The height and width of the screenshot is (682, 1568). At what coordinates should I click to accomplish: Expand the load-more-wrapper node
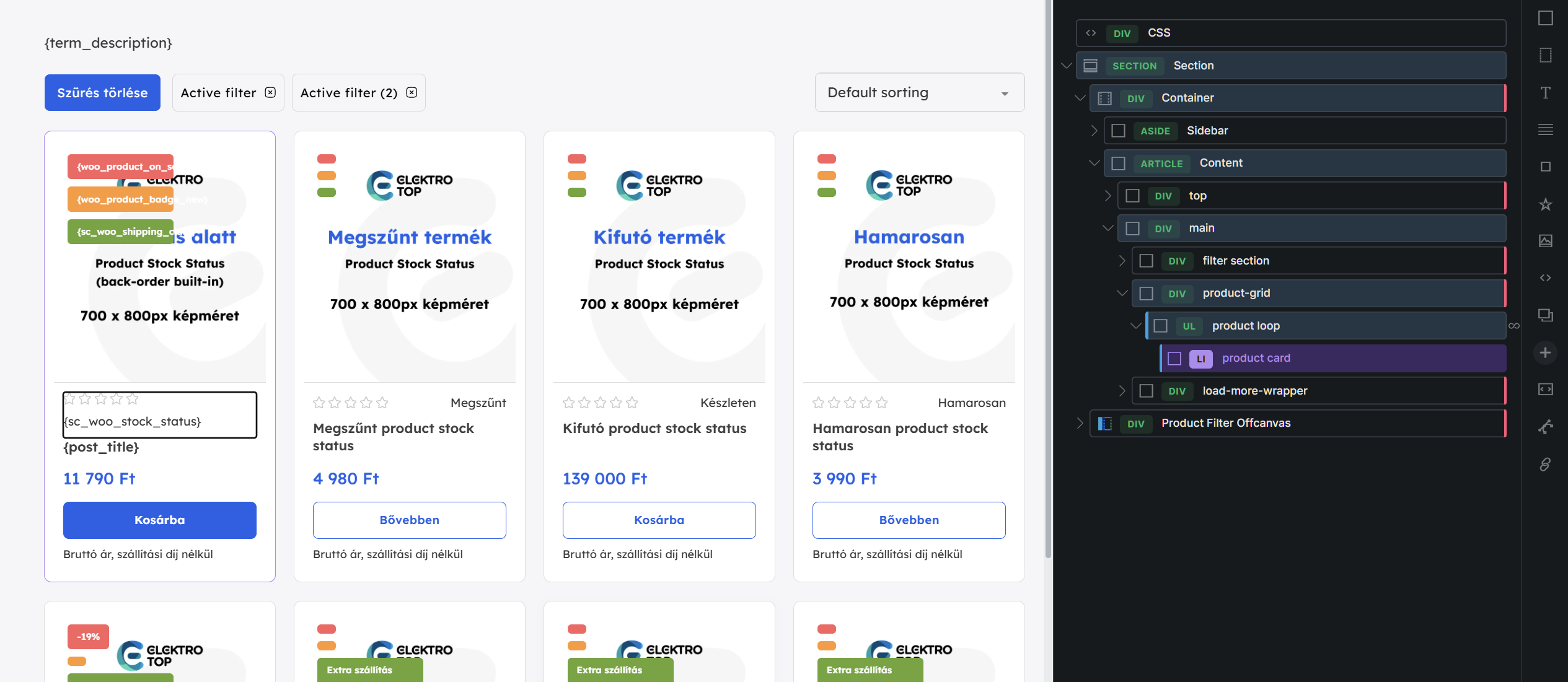pos(1122,391)
